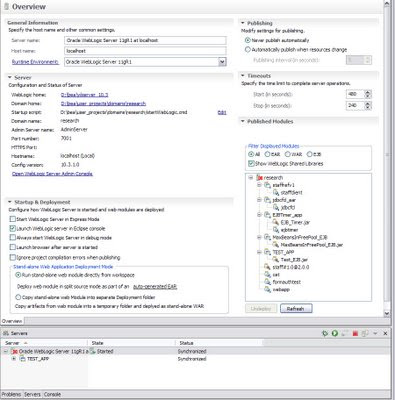Click the MaxBeansInFreePool_EJB.jar icon
The height and width of the screenshot is (400, 395).
click(x=276, y=245)
